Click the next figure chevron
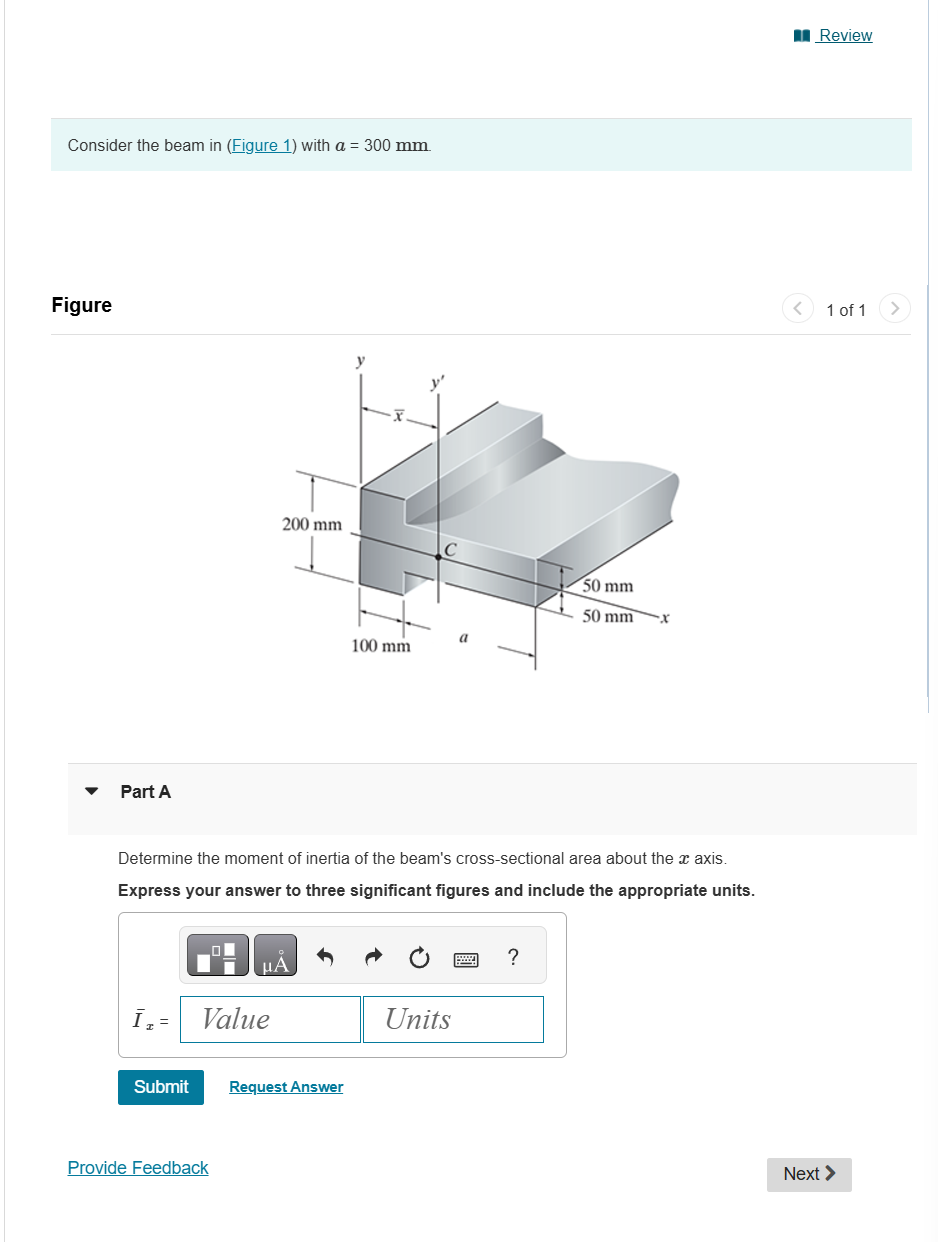 [894, 308]
